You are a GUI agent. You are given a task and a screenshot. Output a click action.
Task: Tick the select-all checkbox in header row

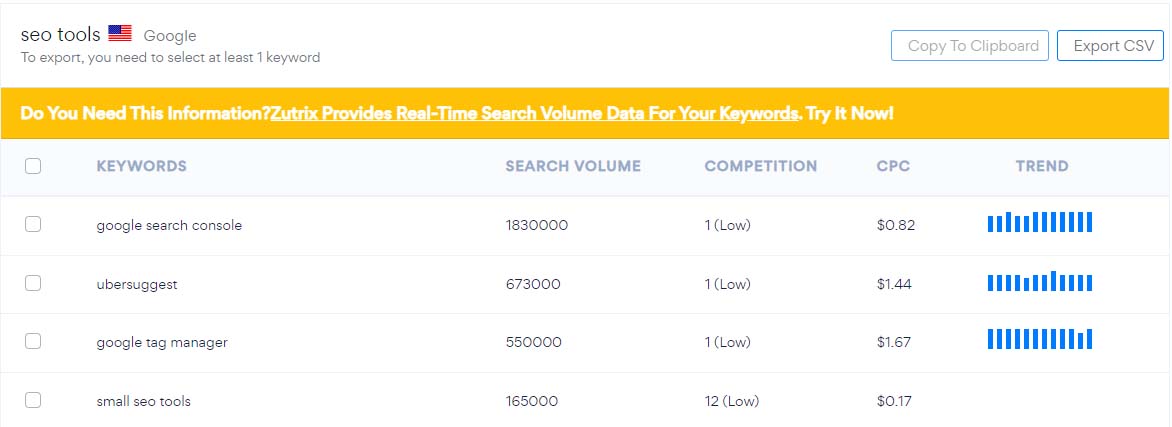coord(33,166)
